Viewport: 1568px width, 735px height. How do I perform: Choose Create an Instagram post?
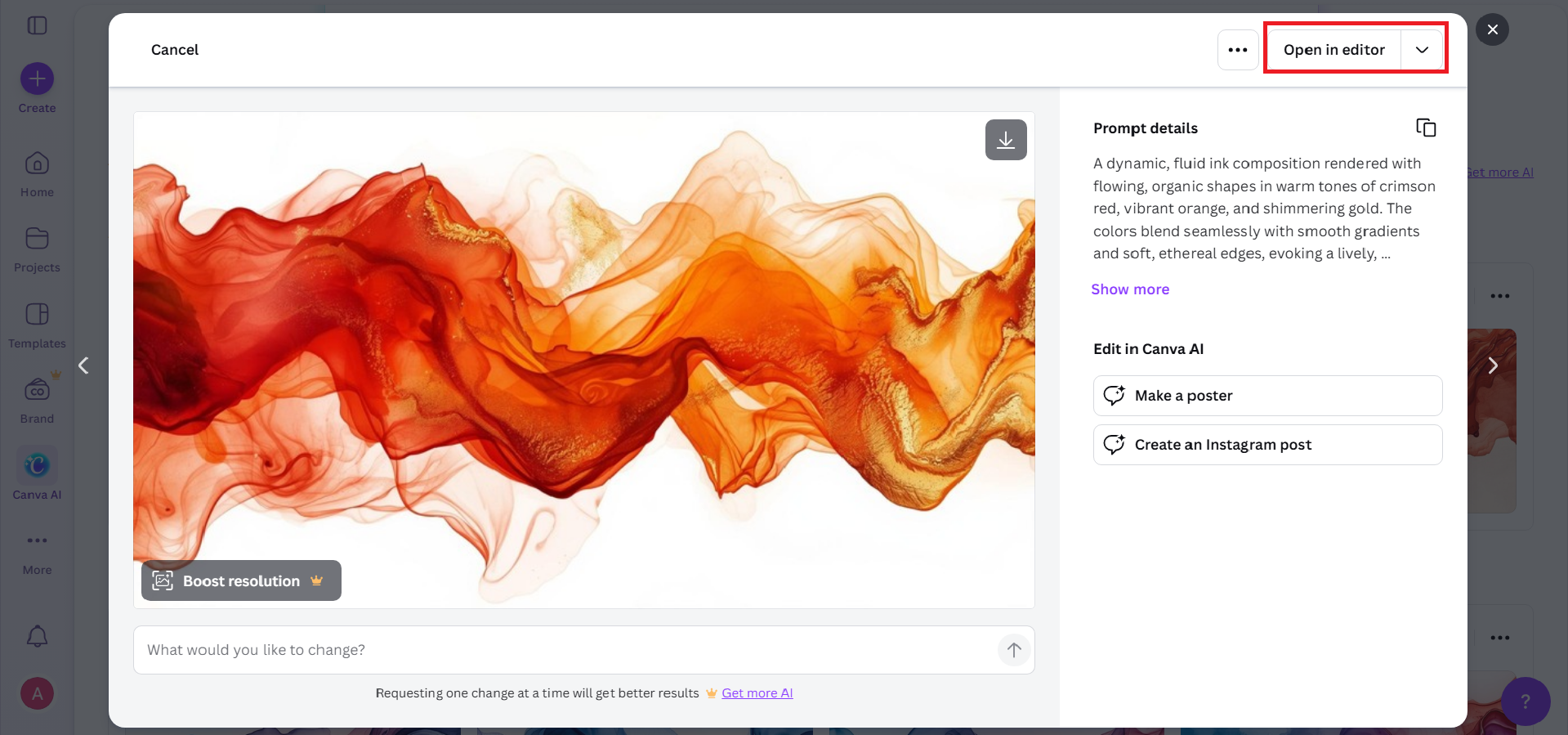1267,445
